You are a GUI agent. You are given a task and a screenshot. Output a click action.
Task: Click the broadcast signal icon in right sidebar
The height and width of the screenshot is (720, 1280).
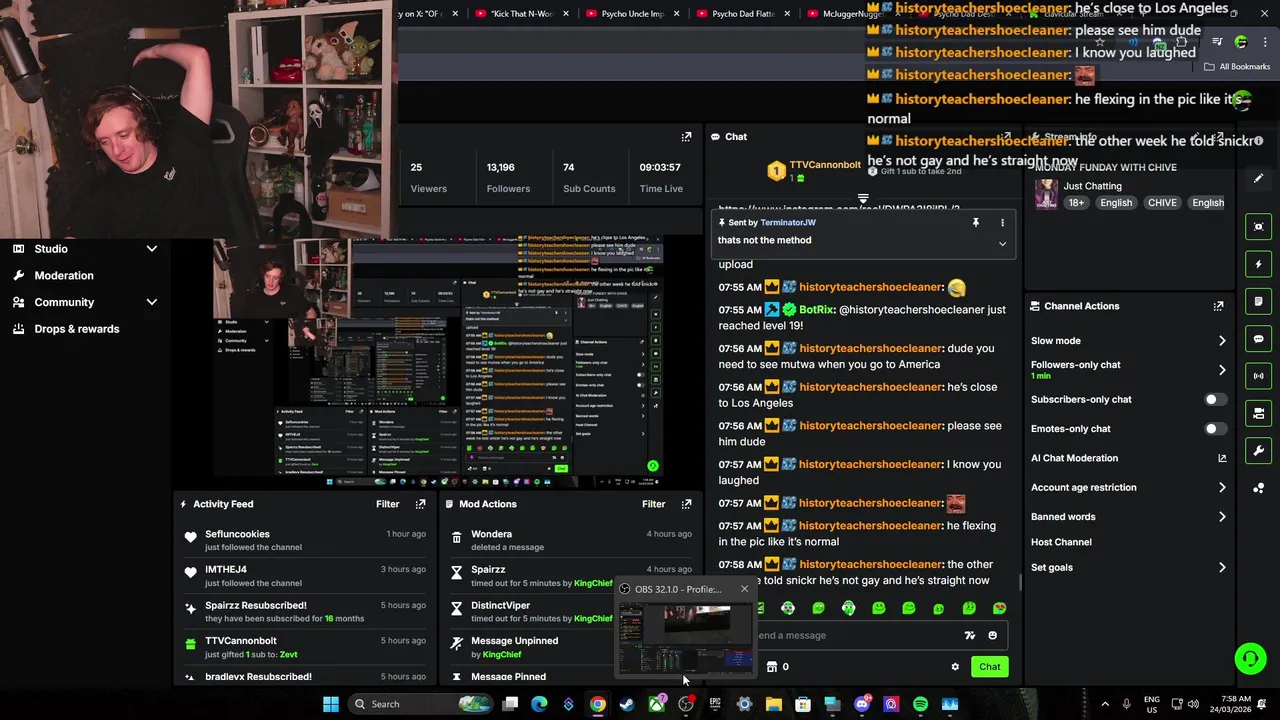(x=1259, y=376)
